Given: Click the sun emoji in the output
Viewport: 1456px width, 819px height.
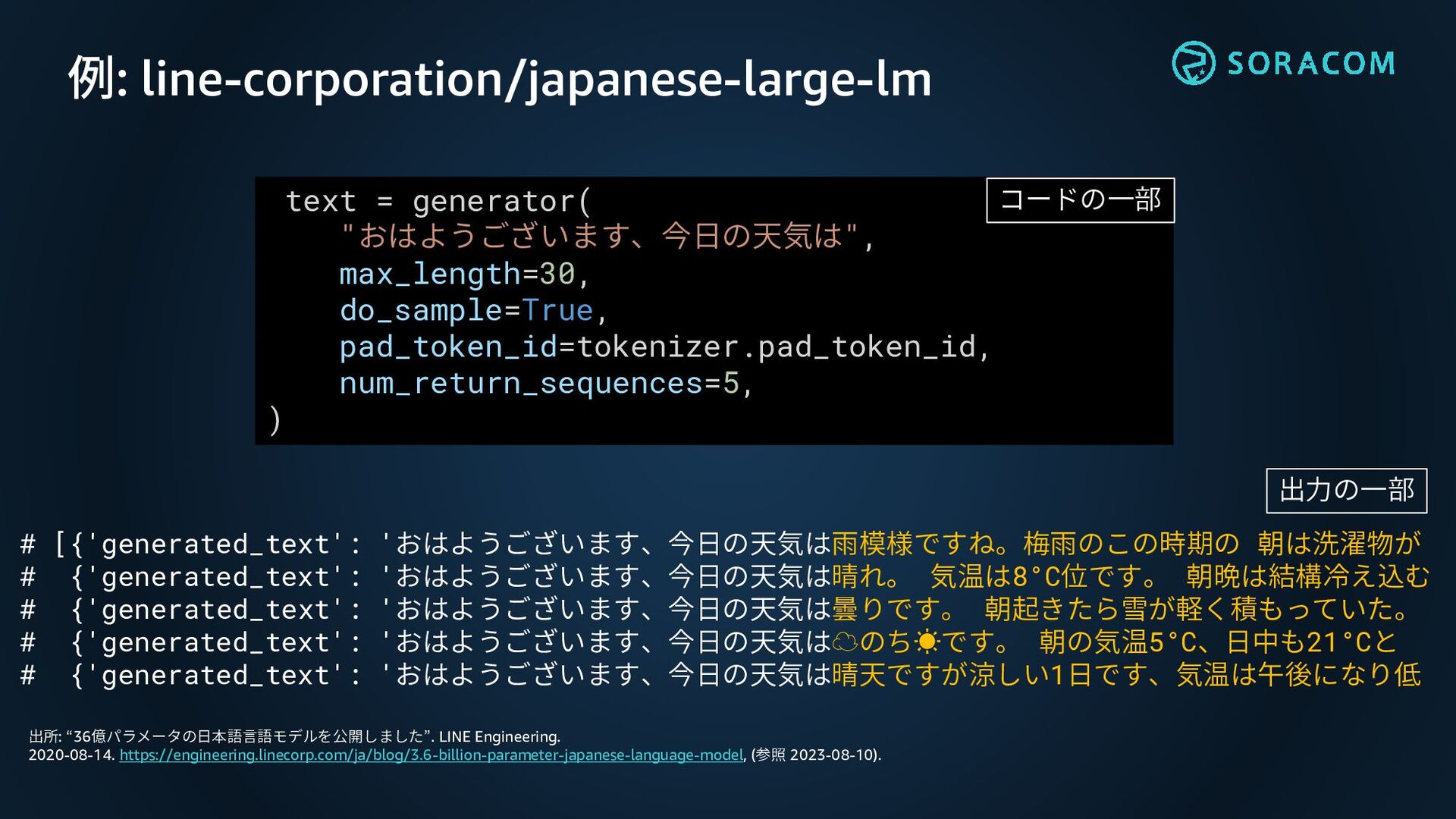Looking at the screenshot, I should click(927, 643).
